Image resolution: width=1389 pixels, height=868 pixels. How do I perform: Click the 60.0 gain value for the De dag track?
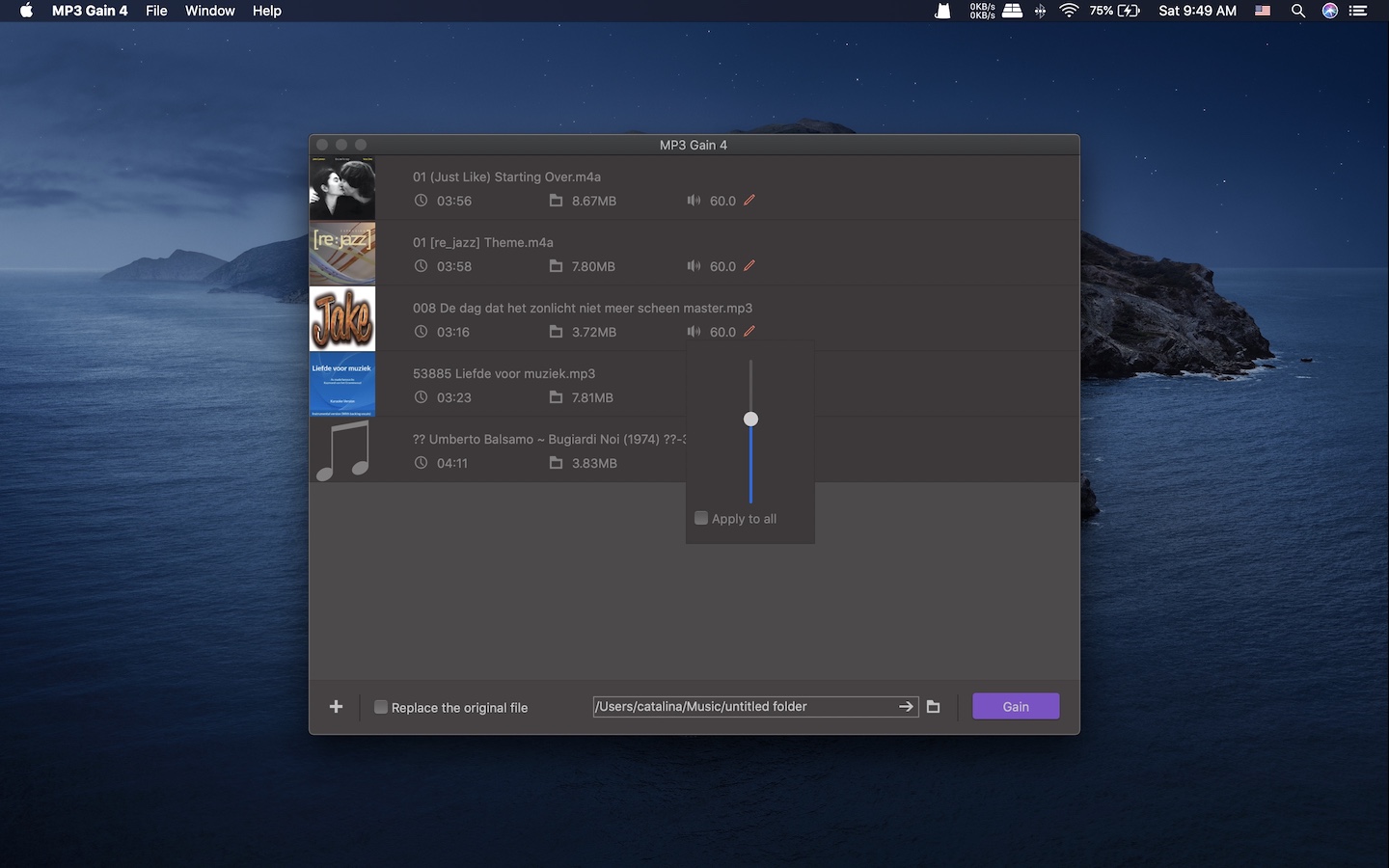(x=722, y=332)
